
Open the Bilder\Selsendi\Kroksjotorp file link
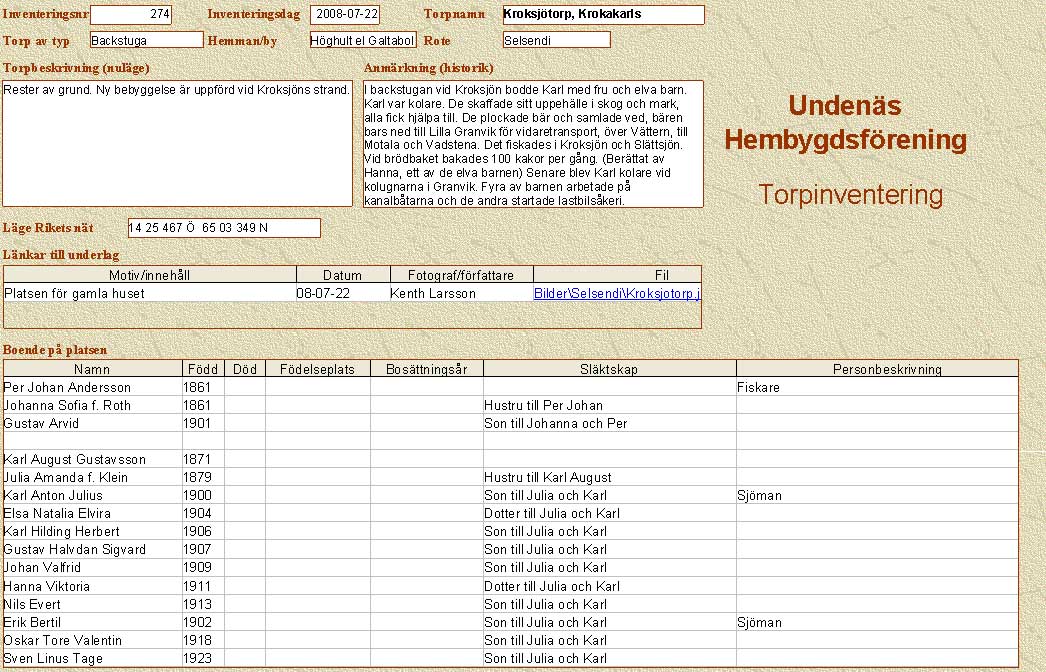617,293
